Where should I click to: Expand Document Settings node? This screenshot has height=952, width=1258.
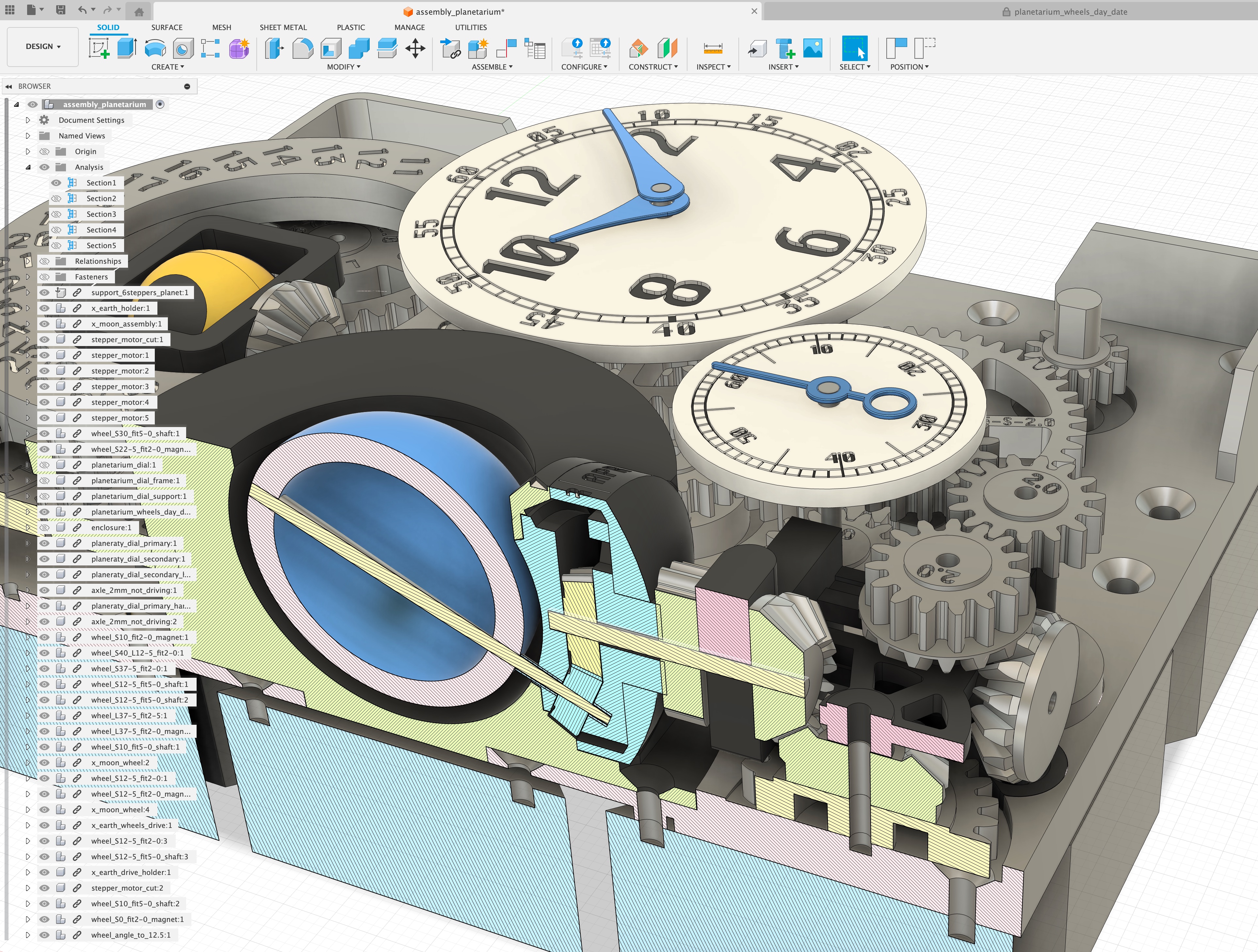(27, 120)
